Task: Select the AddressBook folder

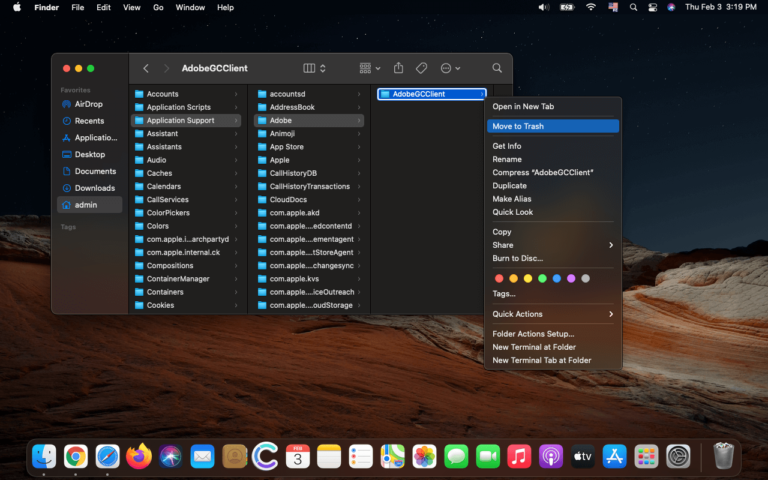Action: tap(309, 107)
